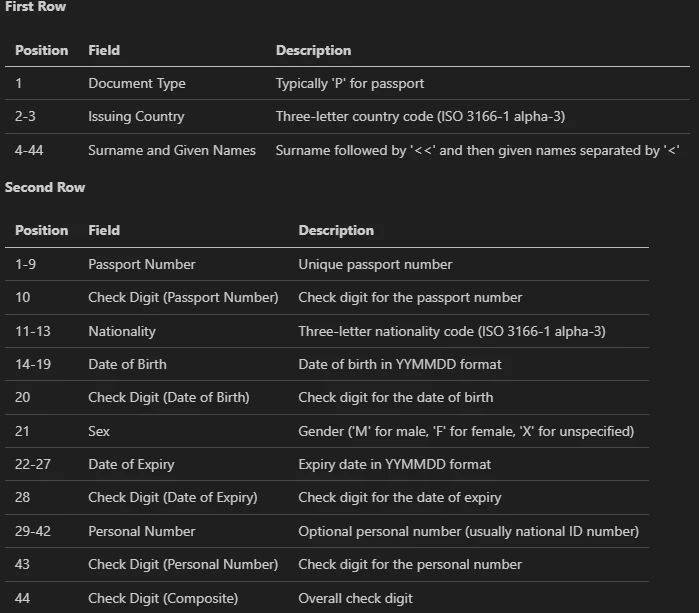Select the 'Sex' field cell
The image size is (699, 613).
click(x=99, y=431)
